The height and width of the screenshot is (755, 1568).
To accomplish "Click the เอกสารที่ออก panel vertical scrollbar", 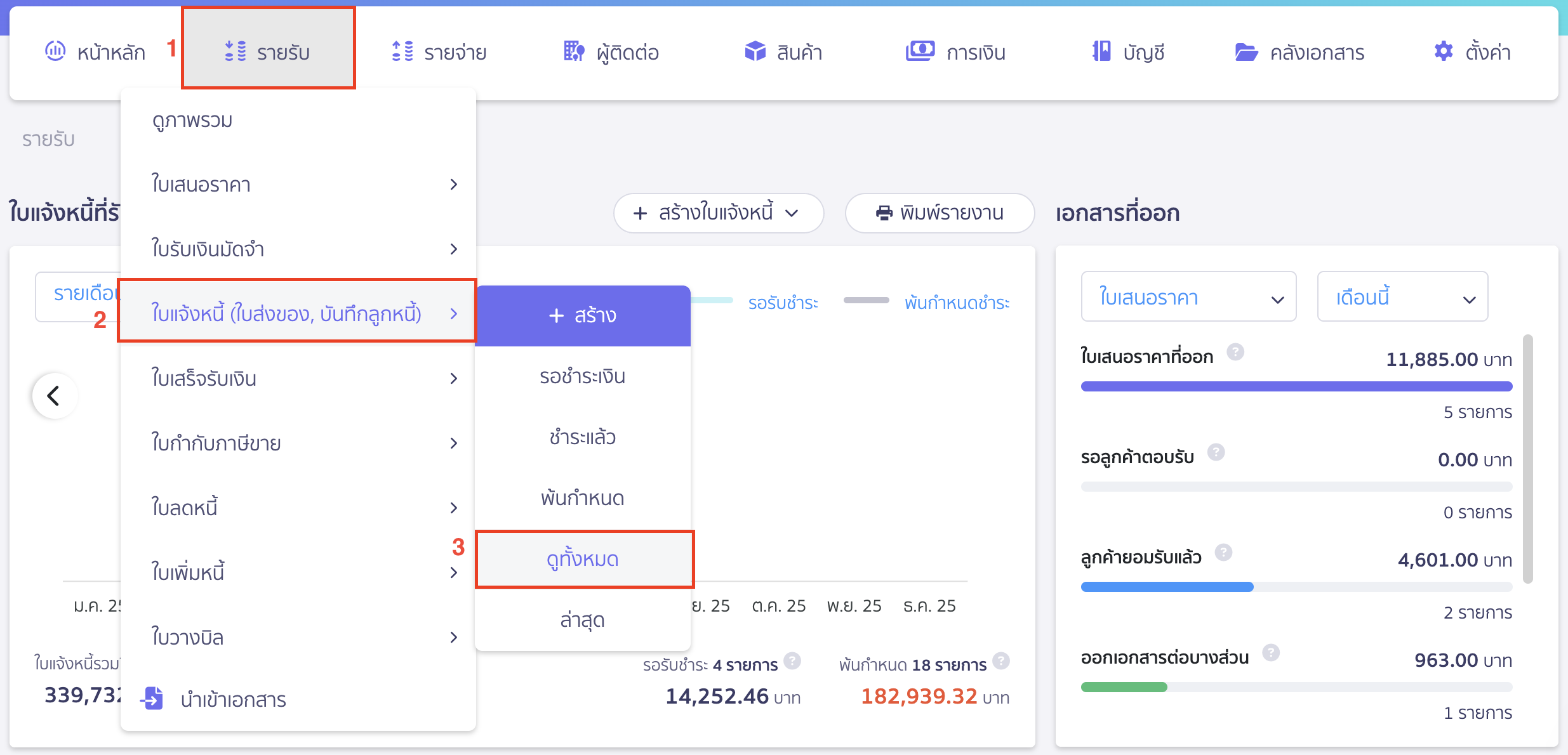I will [x=1528, y=458].
